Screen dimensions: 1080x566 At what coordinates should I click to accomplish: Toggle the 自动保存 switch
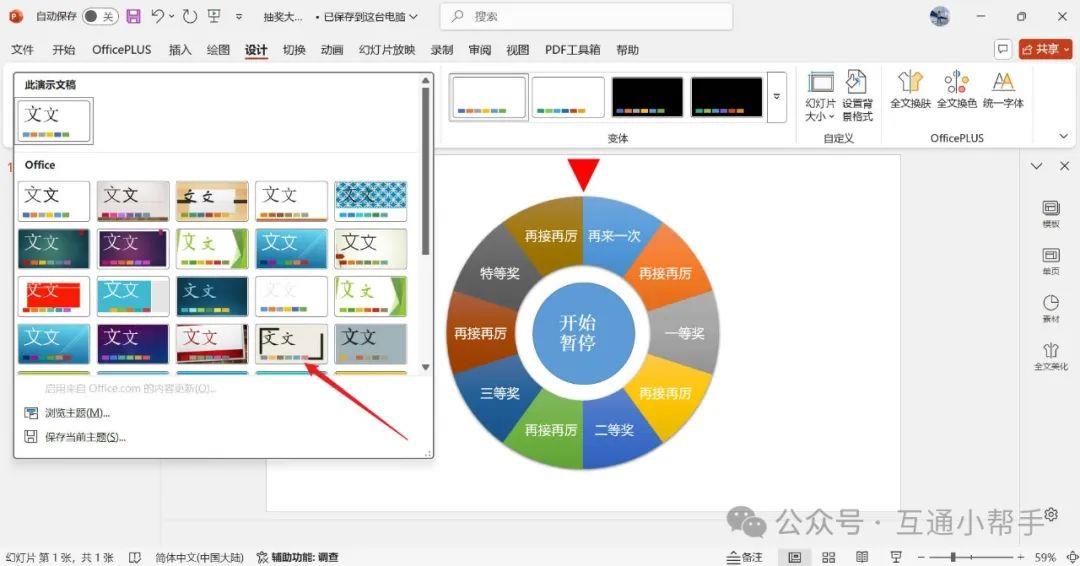(101, 16)
